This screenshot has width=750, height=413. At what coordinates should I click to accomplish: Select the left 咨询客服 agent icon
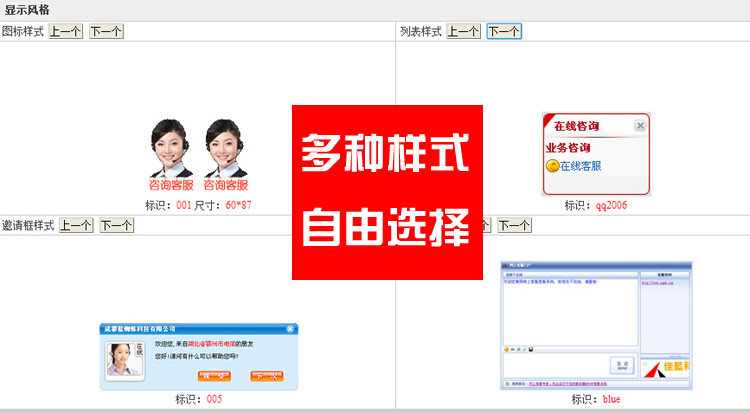tap(171, 155)
